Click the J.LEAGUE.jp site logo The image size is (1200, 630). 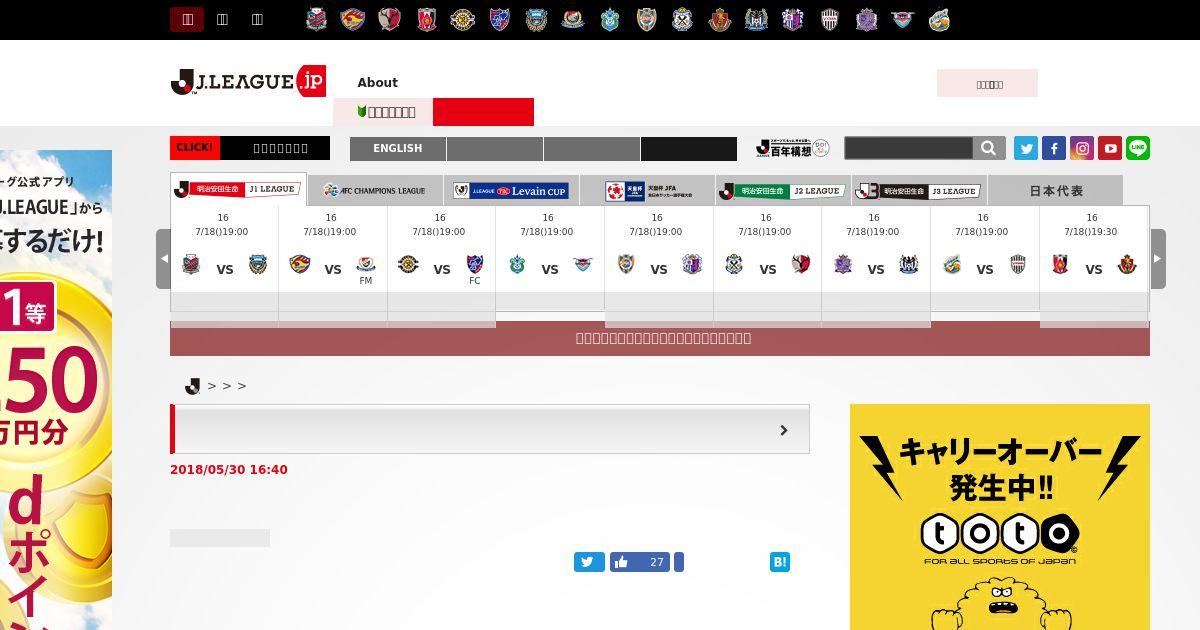[248, 82]
